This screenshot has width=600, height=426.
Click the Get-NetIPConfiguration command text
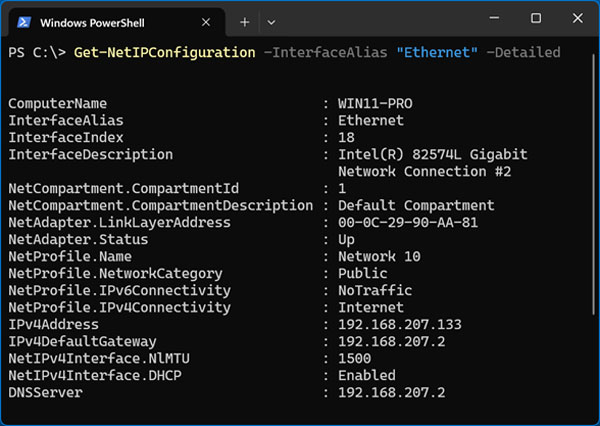point(165,52)
